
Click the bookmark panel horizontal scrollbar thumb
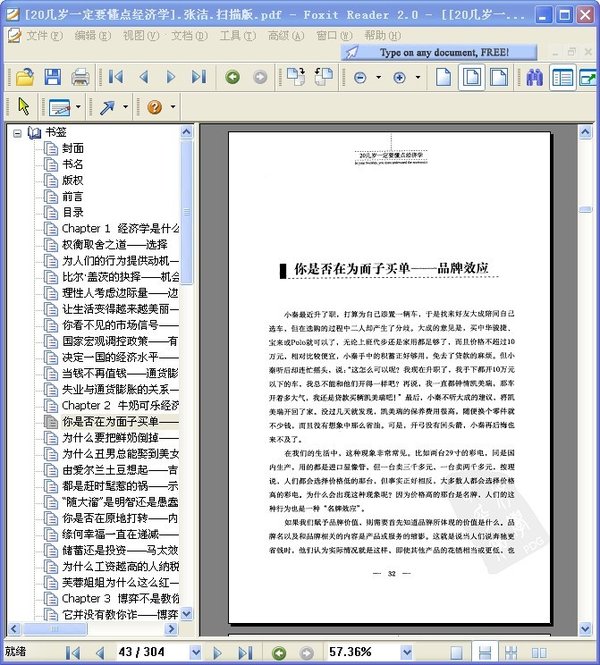pos(55,629)
